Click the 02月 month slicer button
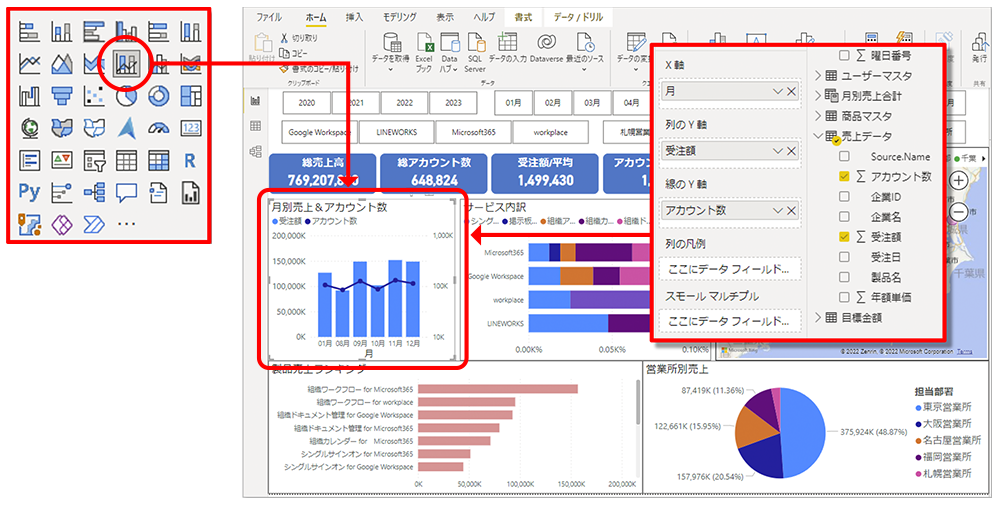The width and height of the screenshot is (1000, 506). click(553, 103)
